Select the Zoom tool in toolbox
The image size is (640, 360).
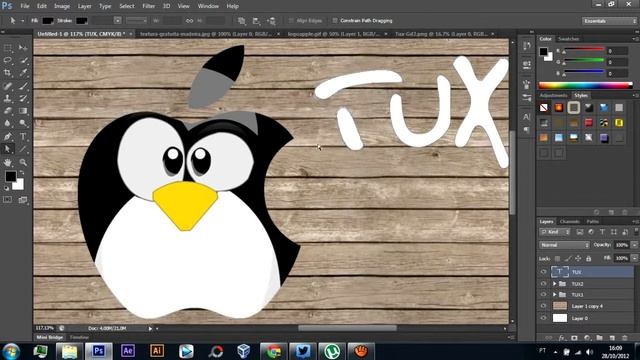point(23,162)
